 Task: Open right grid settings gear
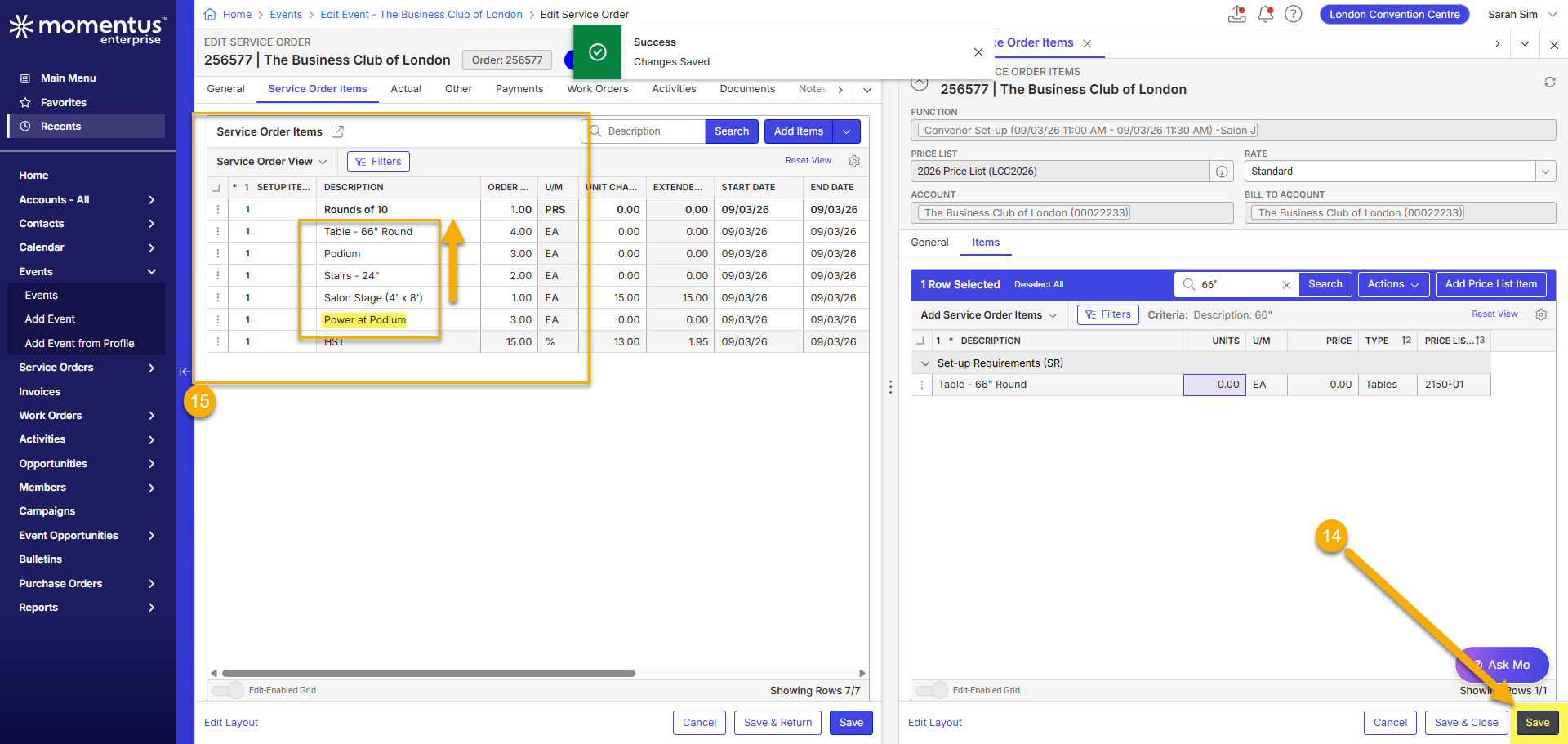pyautogui.click(x=1541, y=314)
